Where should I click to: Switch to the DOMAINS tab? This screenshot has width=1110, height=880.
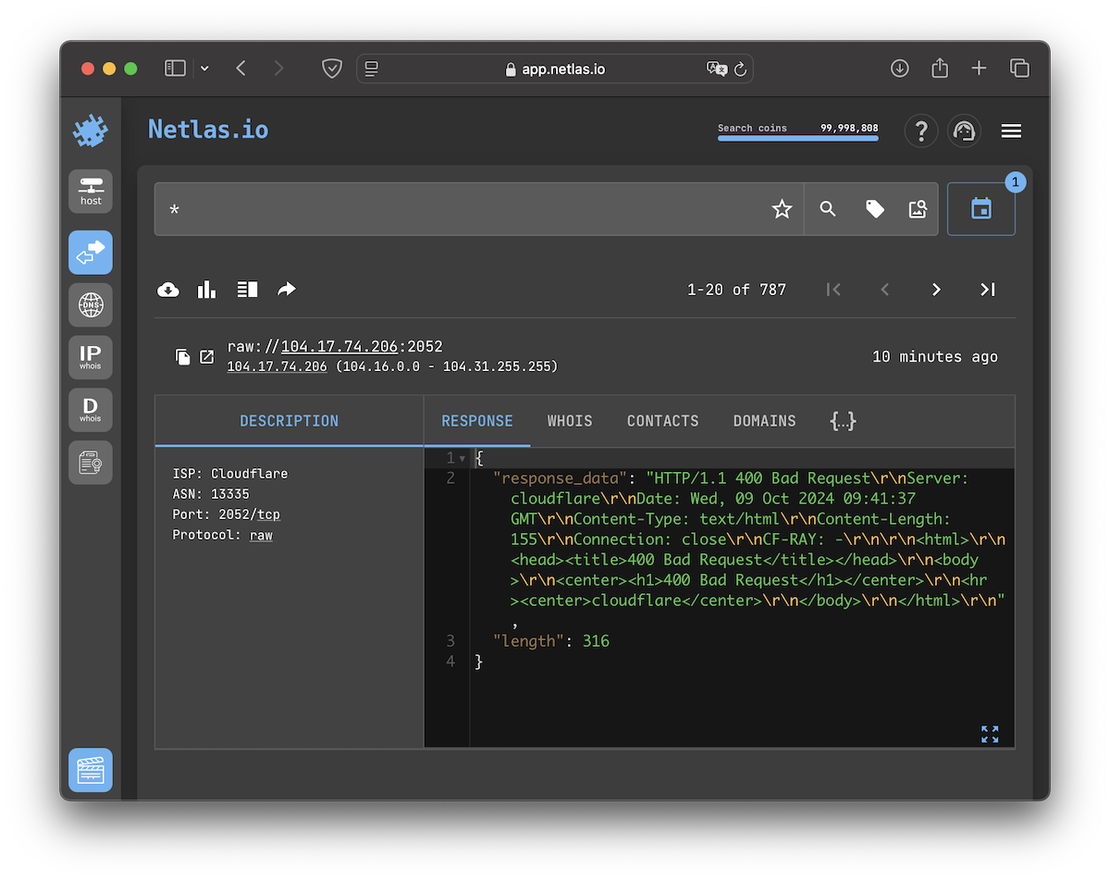click(x=764, y=421)
